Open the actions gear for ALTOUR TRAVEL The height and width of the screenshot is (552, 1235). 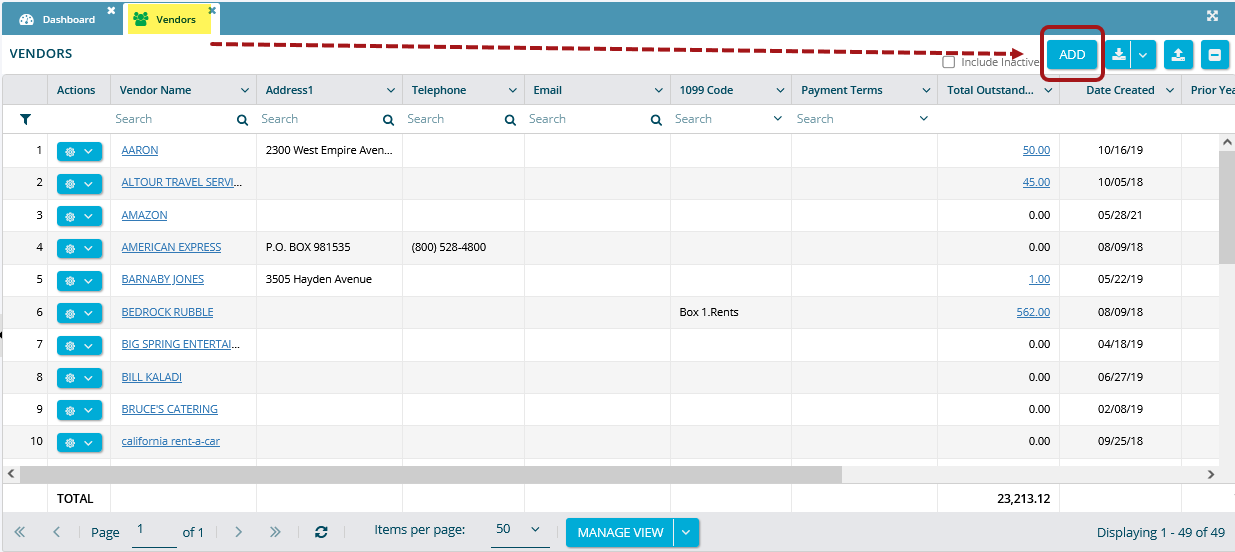(x=80, y=184)
